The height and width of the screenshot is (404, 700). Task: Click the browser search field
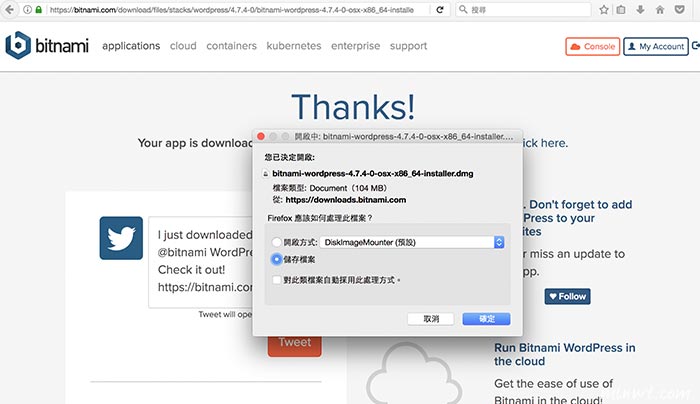point(523,9)
